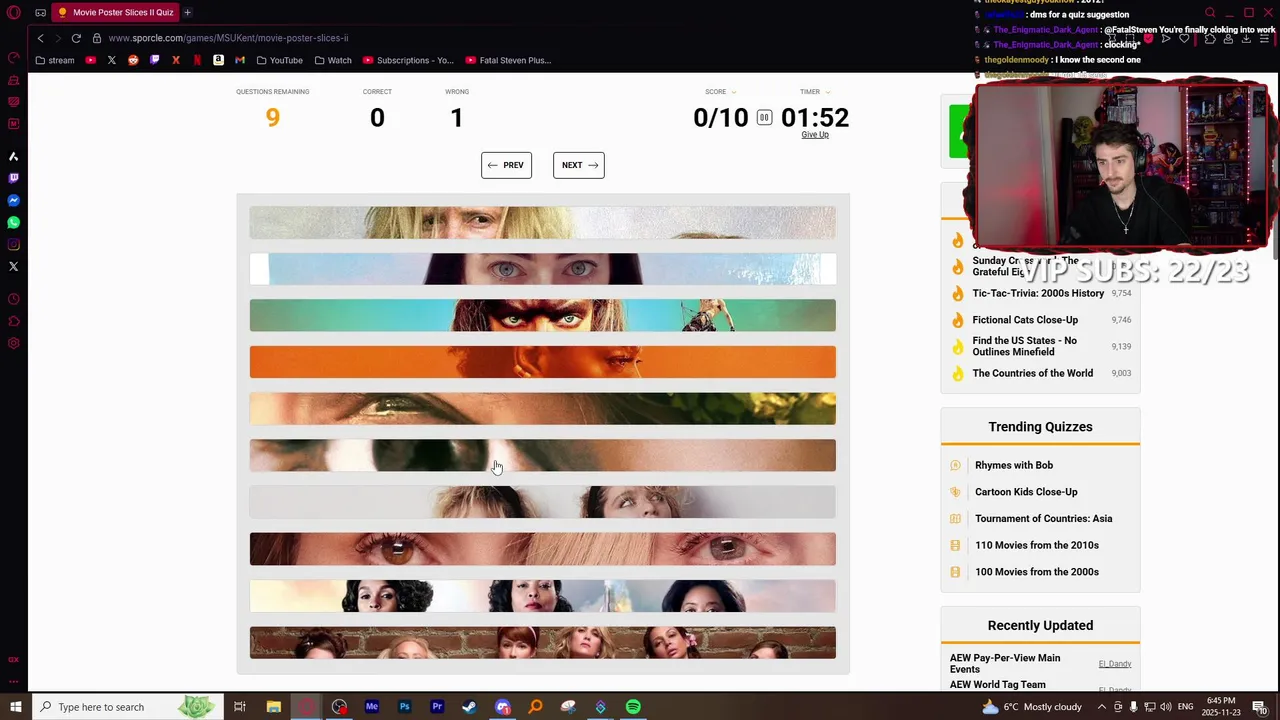The image size is (1280, 720).
Task: Select the blonde hair poster slice
Action: click(542, 222)
